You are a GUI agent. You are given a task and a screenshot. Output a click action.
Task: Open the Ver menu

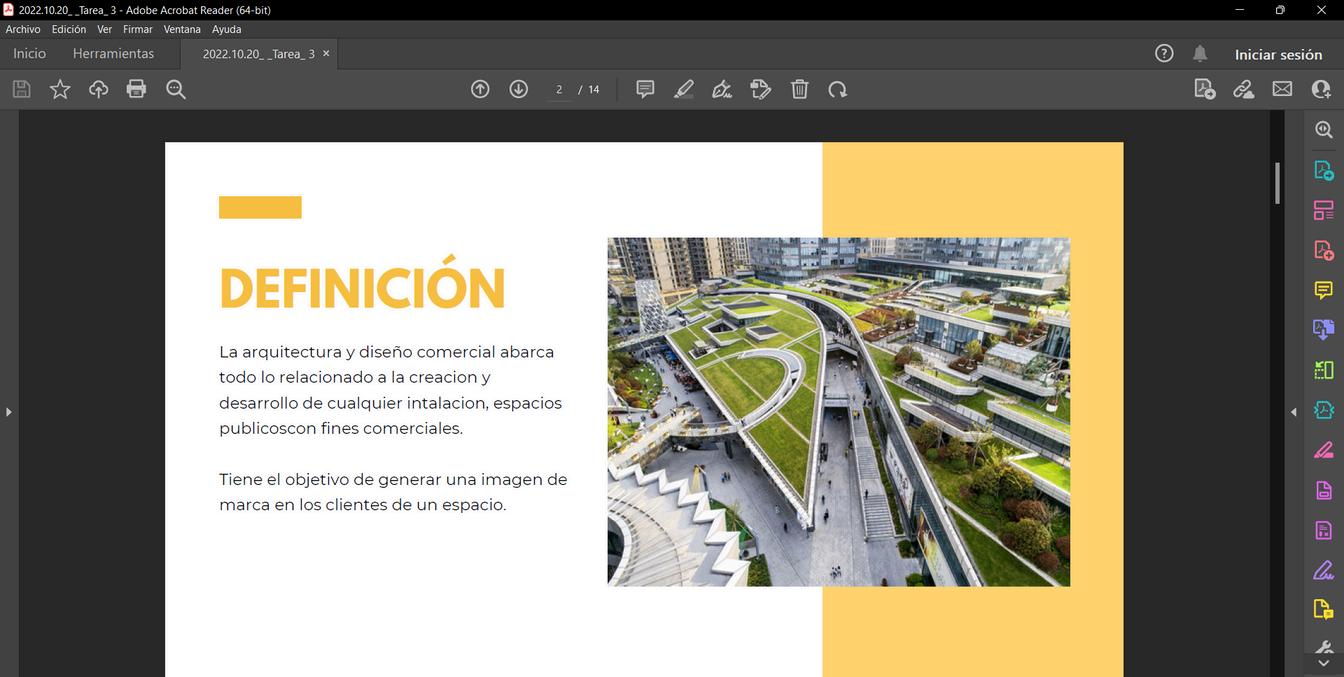tap(104, 29)
